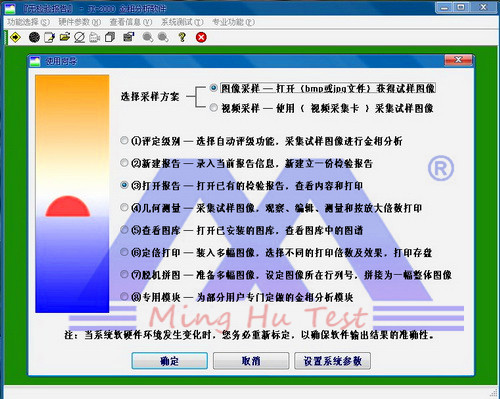This screenshot has width=500, height=399.
Task: Choose option ②新建报告 radio button
Action: click(x=124, y=163)
